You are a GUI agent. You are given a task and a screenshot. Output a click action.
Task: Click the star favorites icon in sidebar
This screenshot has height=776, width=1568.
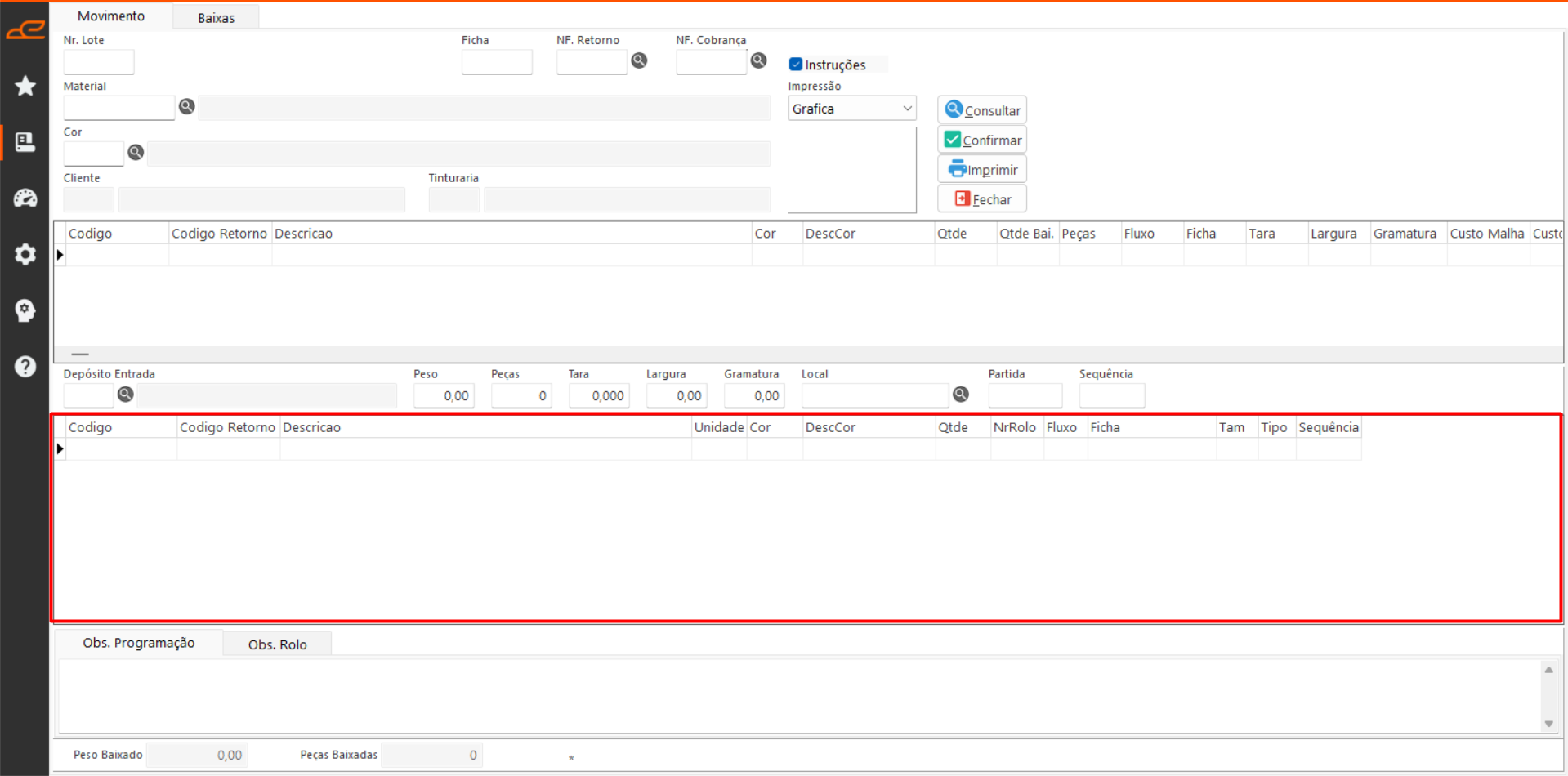tap(25, 86)
